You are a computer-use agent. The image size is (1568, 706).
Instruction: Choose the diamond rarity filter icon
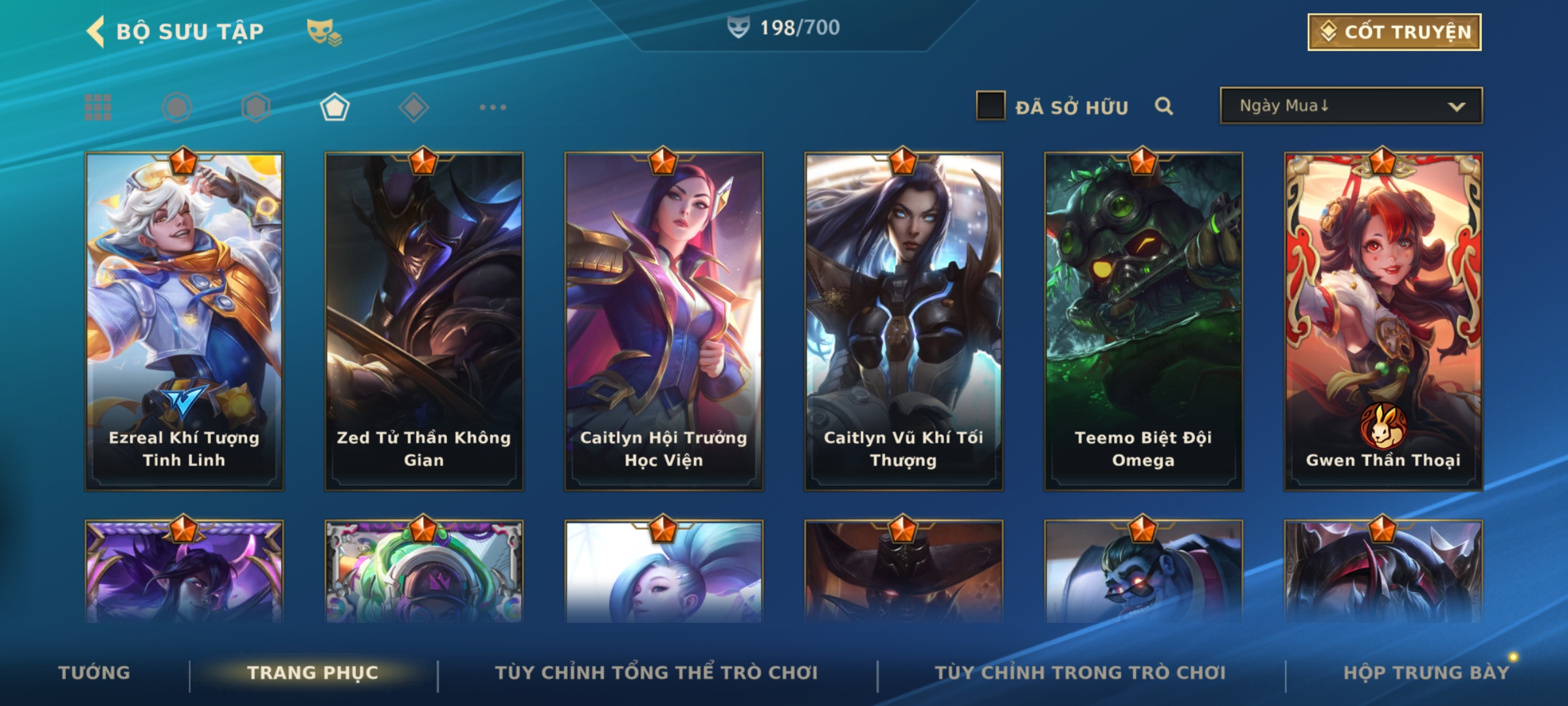click(414, 107)
